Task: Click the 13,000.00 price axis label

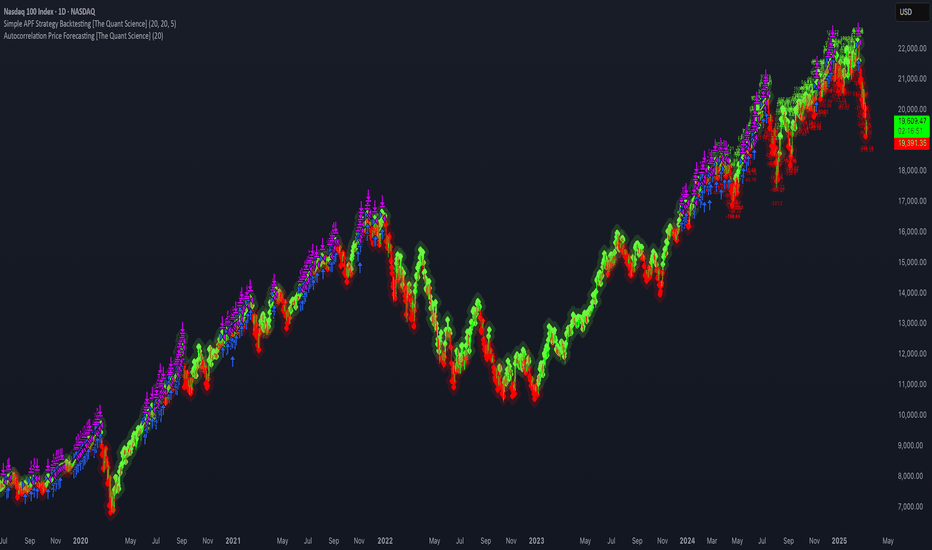Action: click(912, 323)
